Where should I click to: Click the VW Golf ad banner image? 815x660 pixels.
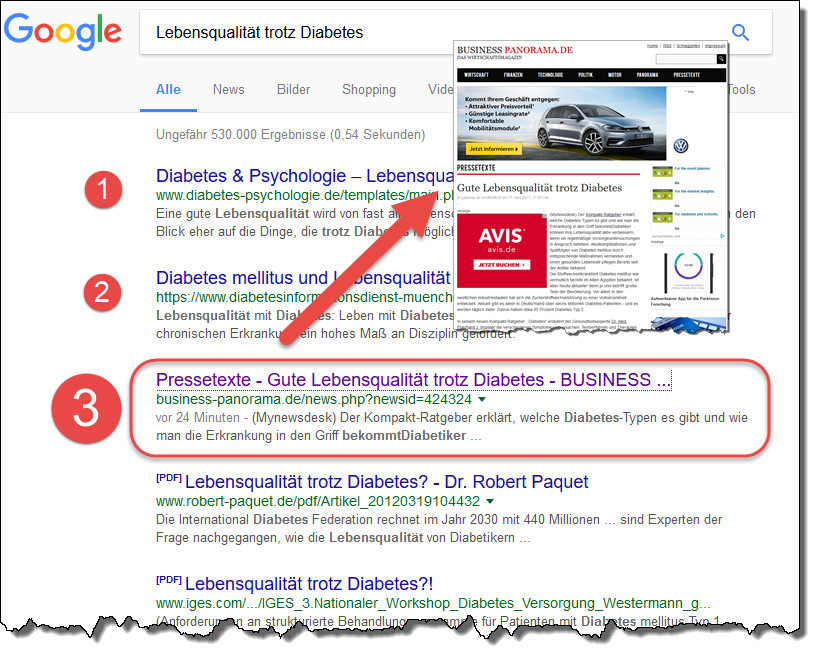561,123
